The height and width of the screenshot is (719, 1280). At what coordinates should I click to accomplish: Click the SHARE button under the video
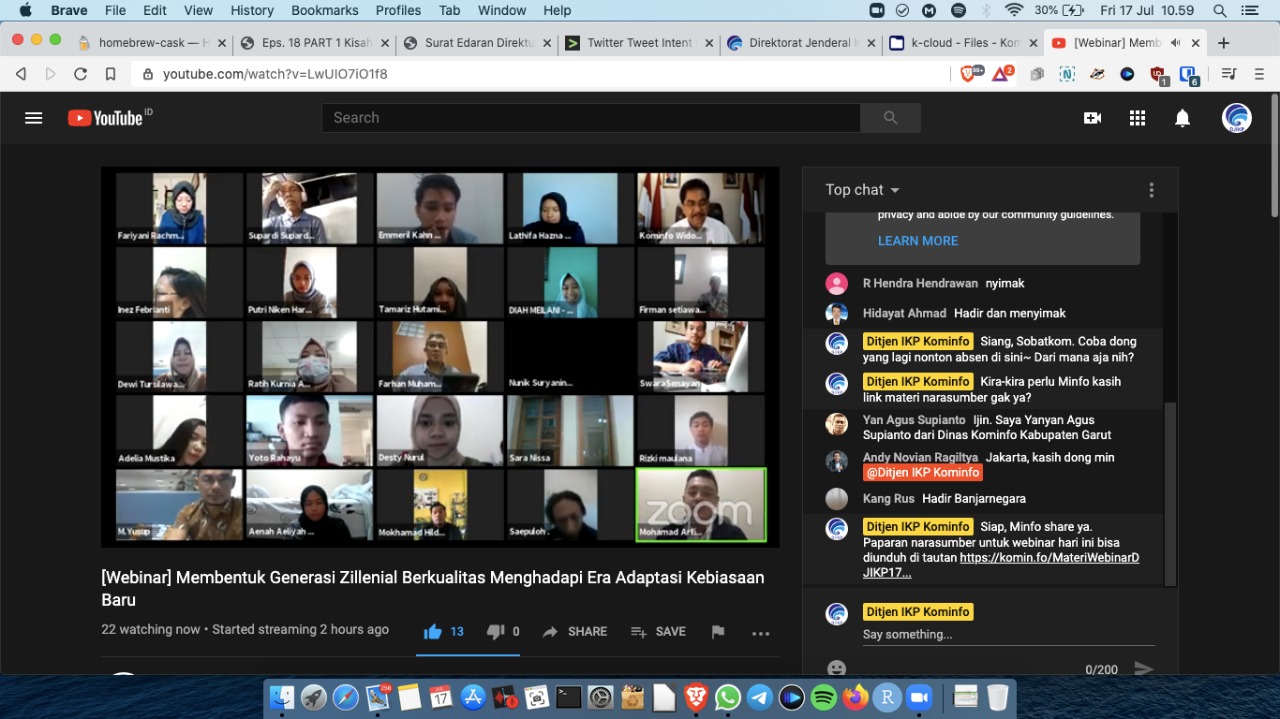[575, 631]
